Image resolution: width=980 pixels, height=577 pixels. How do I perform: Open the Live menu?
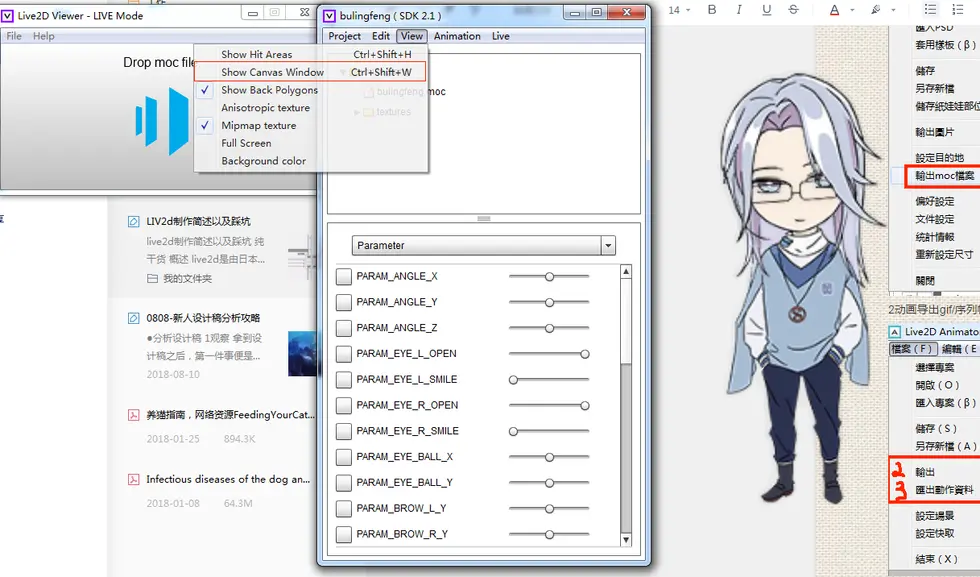tap(501, 36)
